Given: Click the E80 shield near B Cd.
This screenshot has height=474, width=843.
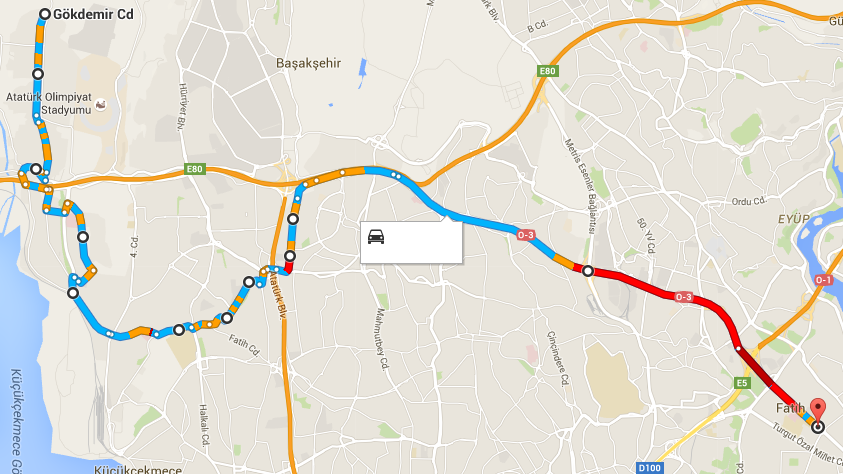Looking at the screenshot, I should 547,71.
